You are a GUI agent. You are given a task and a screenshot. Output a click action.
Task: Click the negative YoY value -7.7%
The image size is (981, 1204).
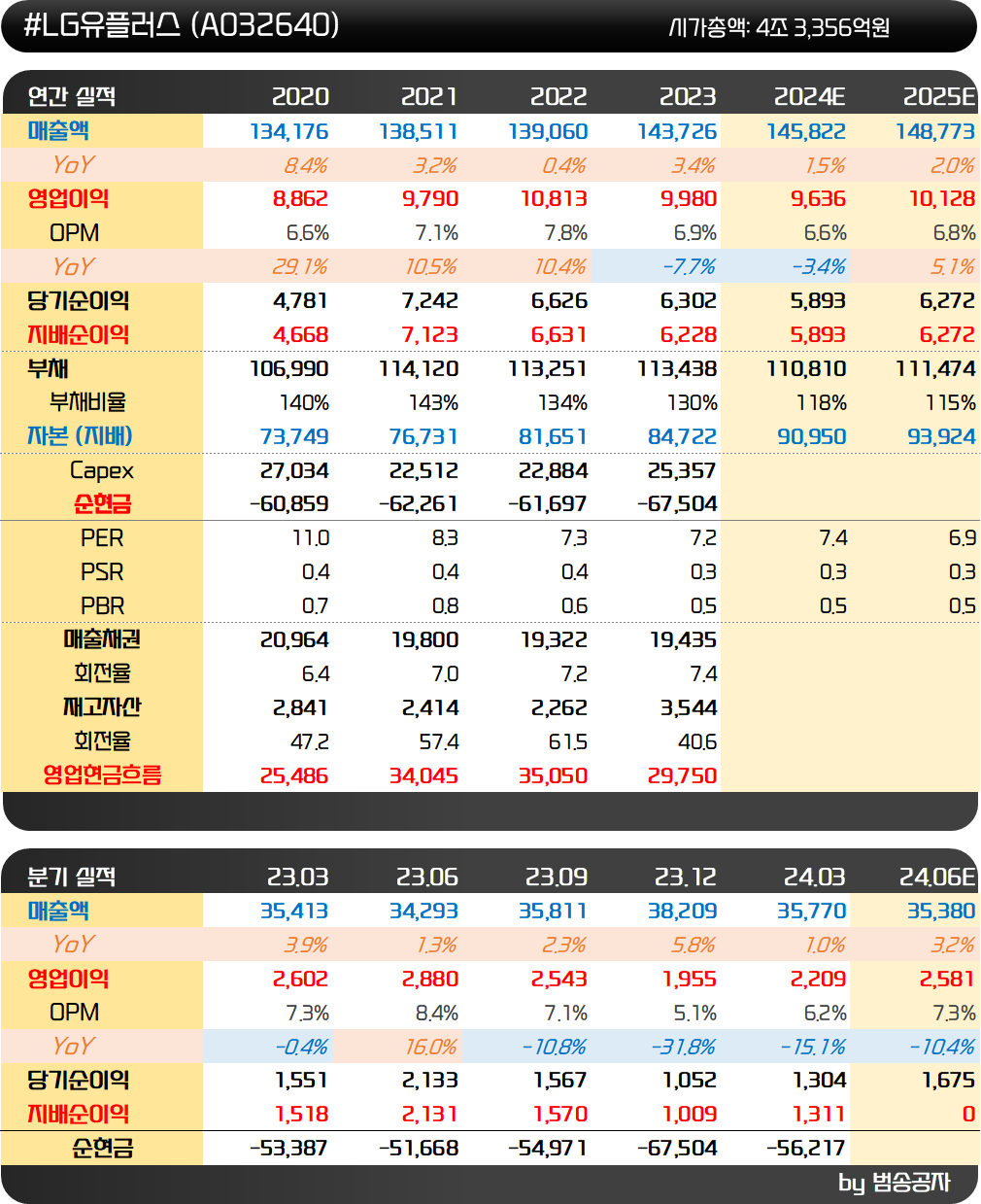[x=689, y=266]
